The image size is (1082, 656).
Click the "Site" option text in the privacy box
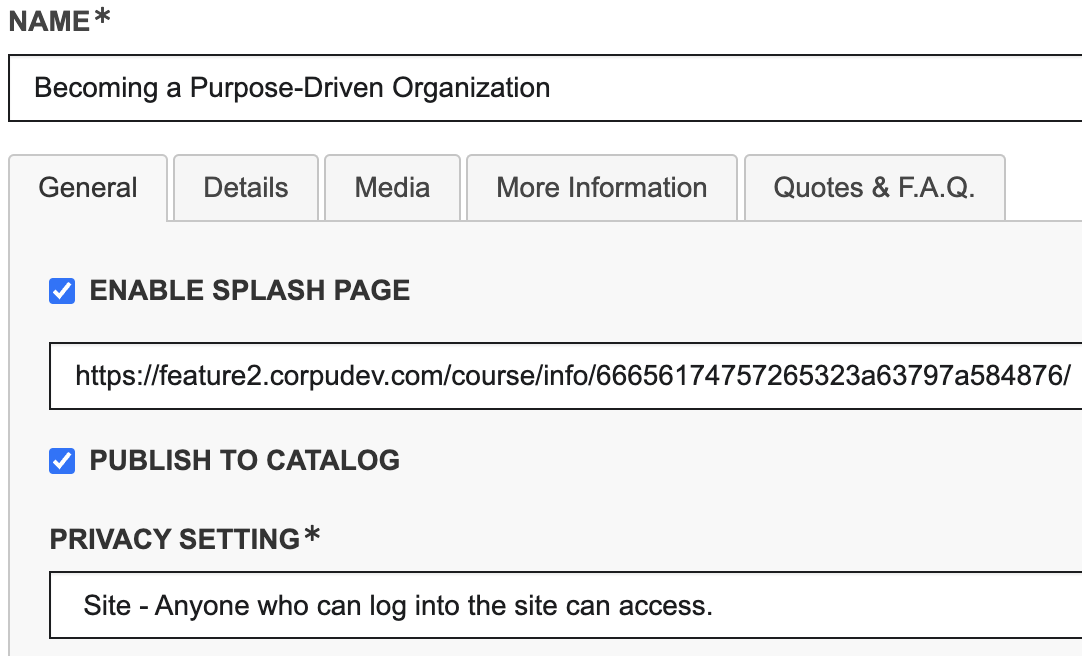pyautogui.click(x=107, y=605)
